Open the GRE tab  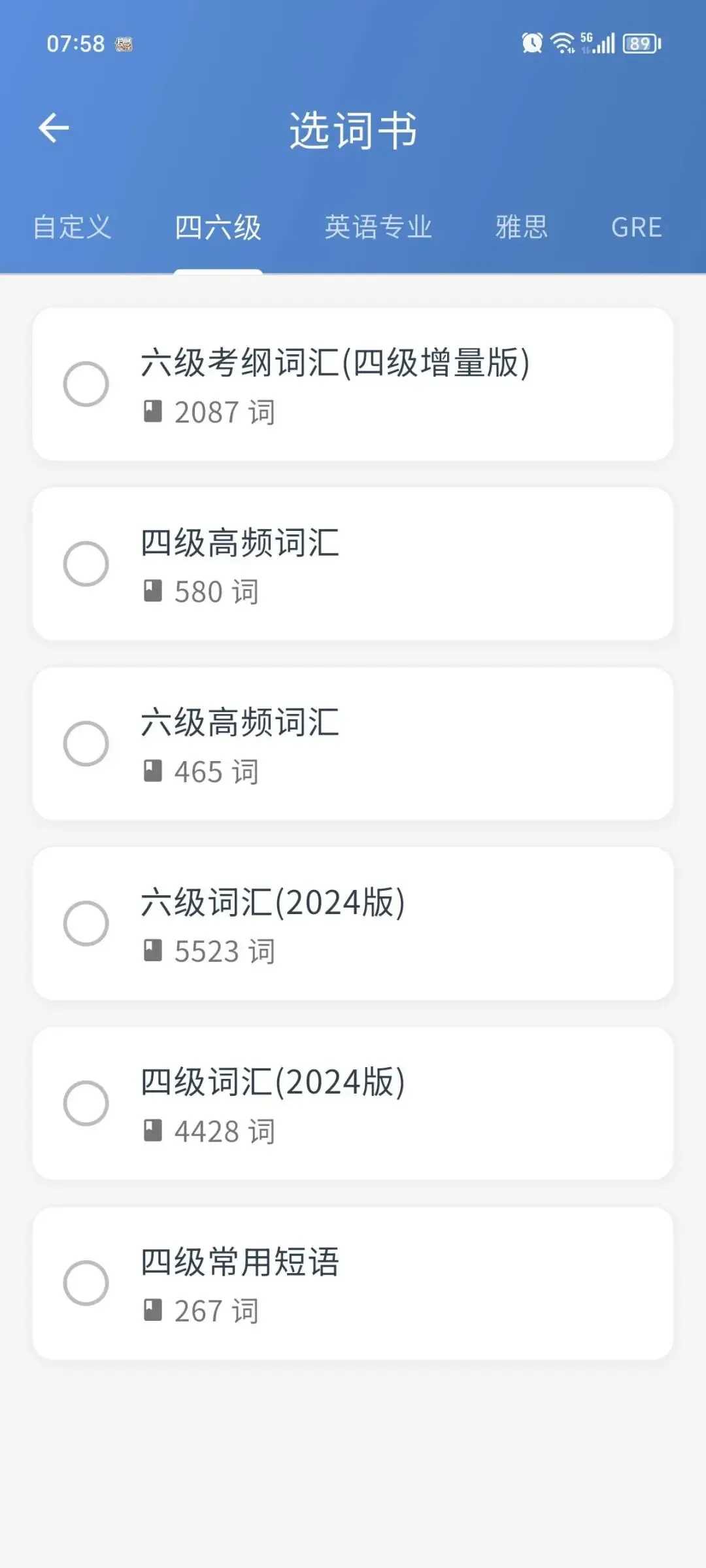636,228
